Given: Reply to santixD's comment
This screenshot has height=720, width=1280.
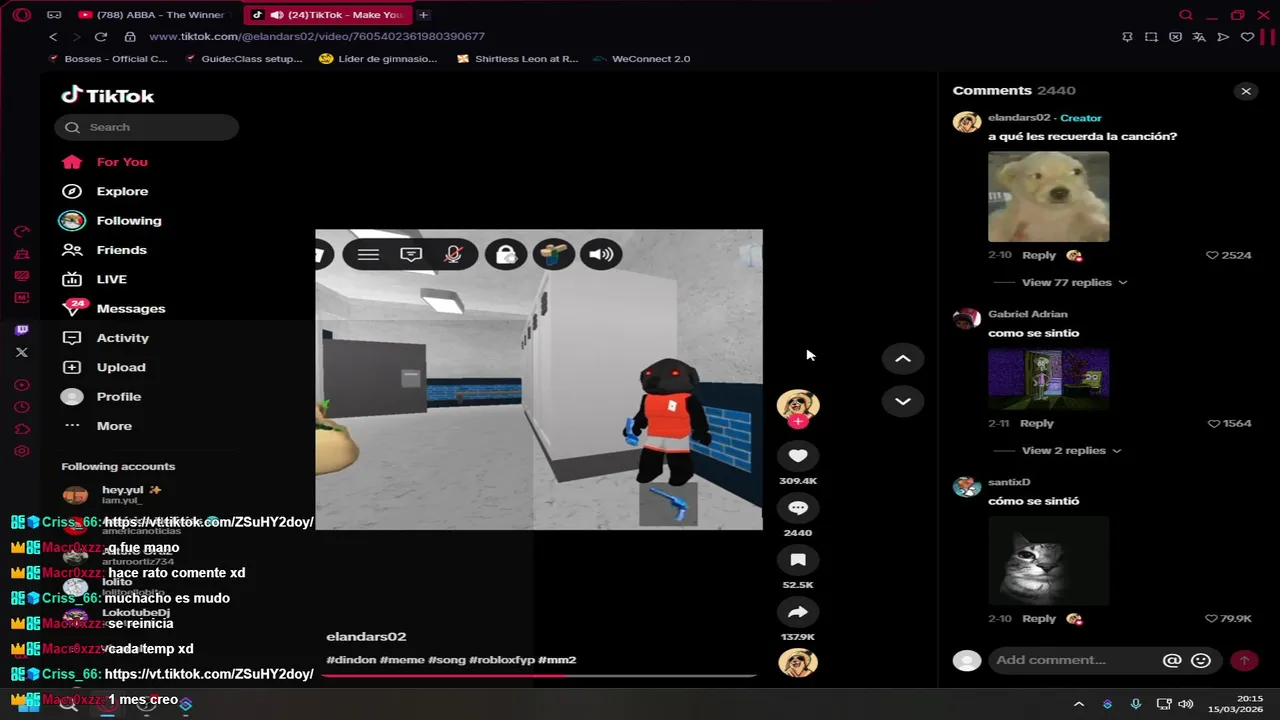Looking at the screenshot, I should pyautogui.click(x=1038, y=618).
